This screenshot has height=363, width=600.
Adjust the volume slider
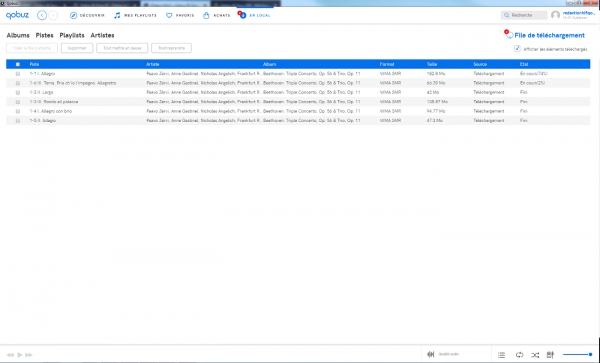[578, 355]
